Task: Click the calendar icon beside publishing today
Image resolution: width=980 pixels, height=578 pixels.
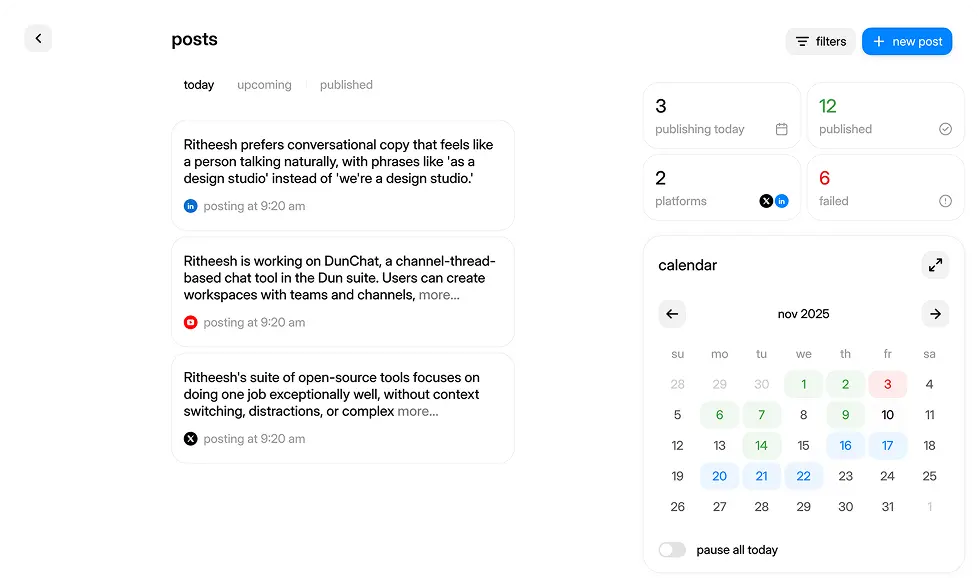Action: 781,128
